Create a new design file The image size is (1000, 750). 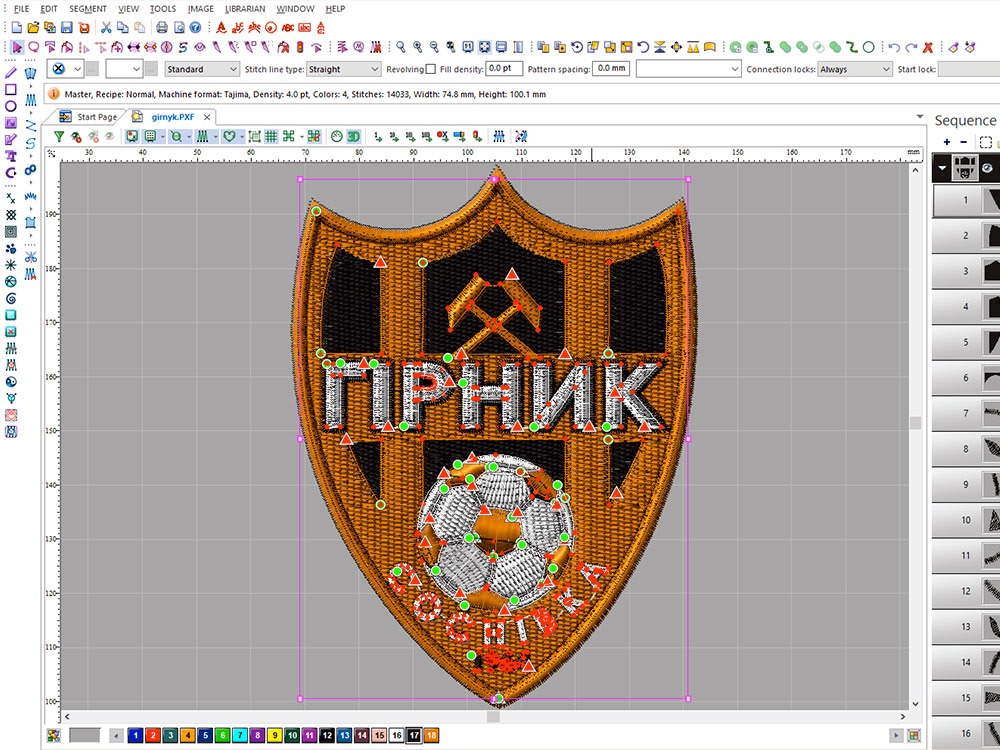(17, 27)
